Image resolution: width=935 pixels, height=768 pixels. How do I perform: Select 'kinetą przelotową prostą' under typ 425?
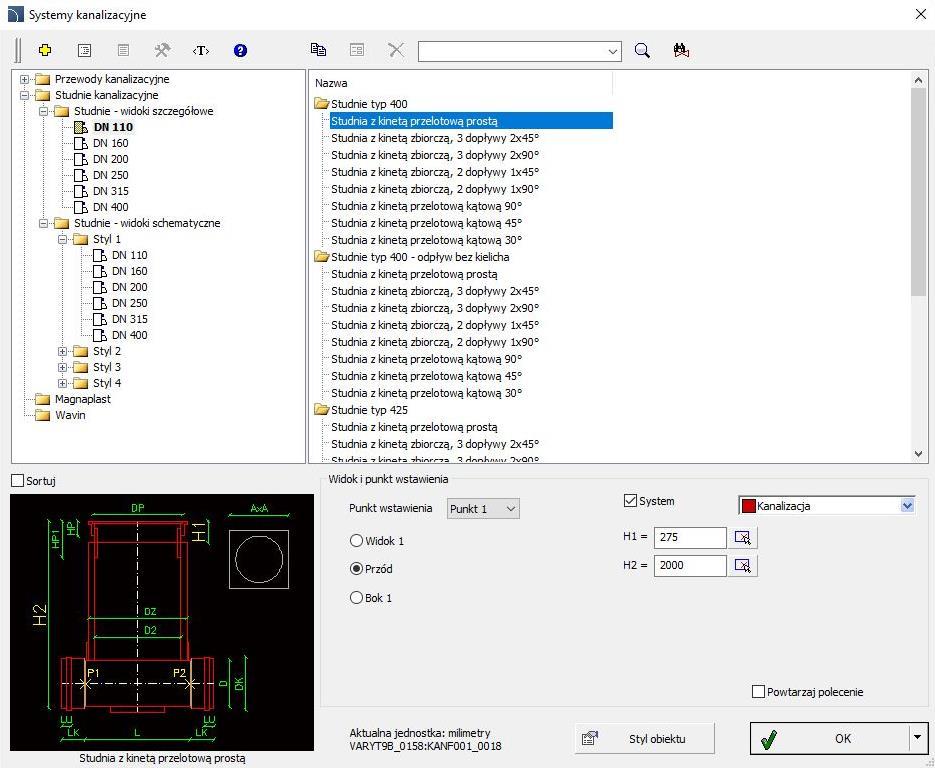pos(414,428)
